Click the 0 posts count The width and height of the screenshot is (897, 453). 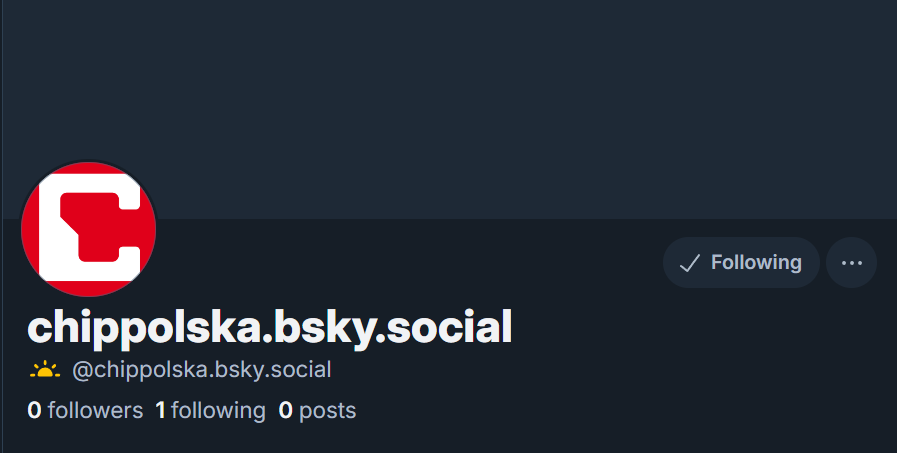coord(317,410)
